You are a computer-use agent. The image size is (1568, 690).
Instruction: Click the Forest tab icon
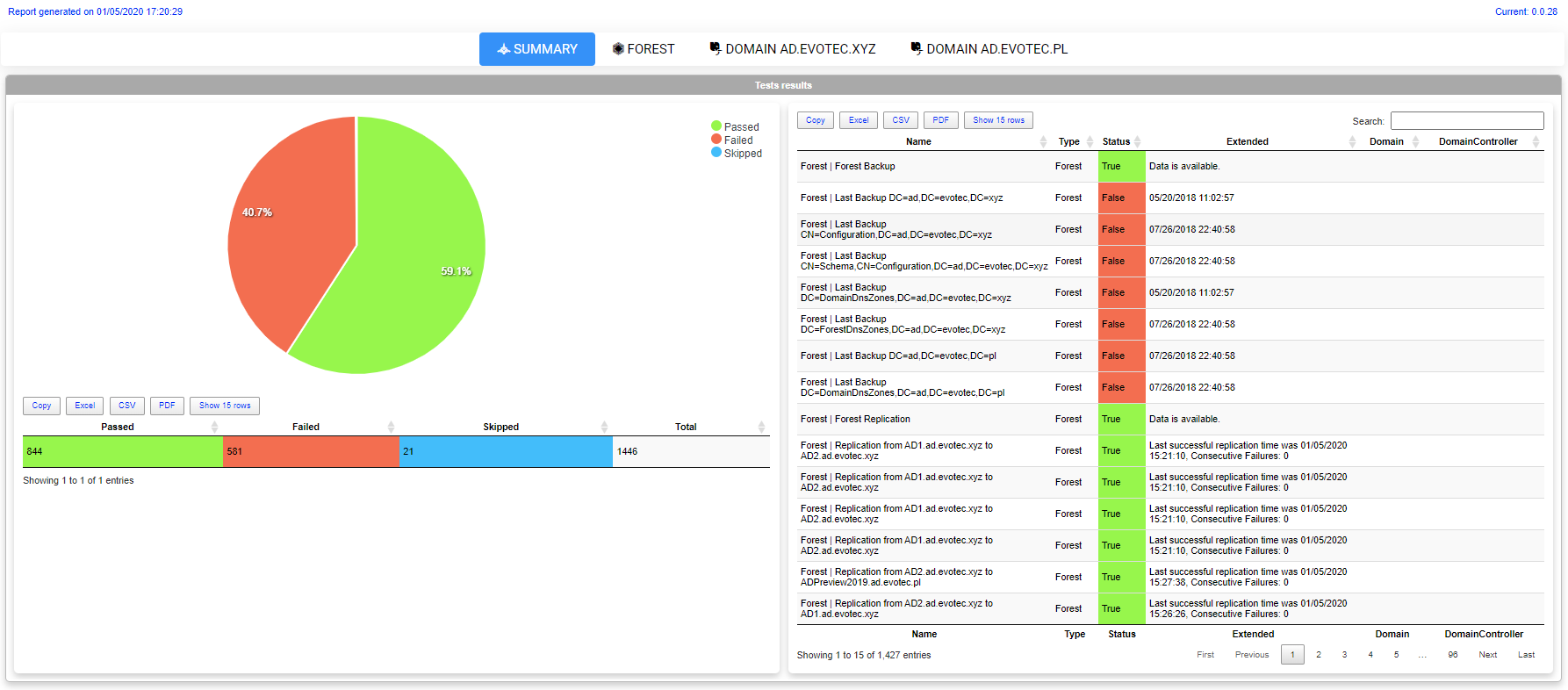tap(618, 49)
